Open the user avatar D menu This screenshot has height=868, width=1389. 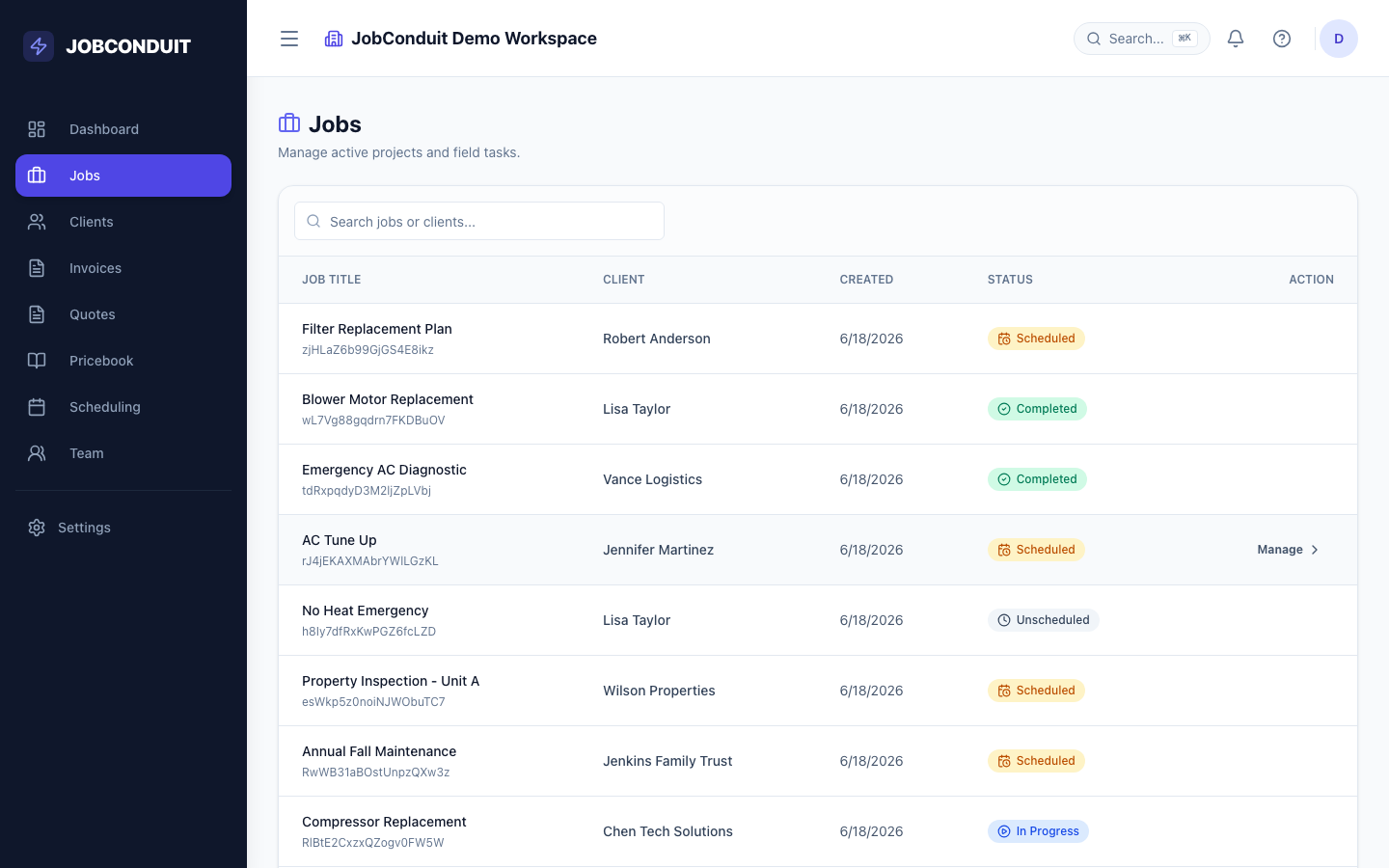point(1339,39)
